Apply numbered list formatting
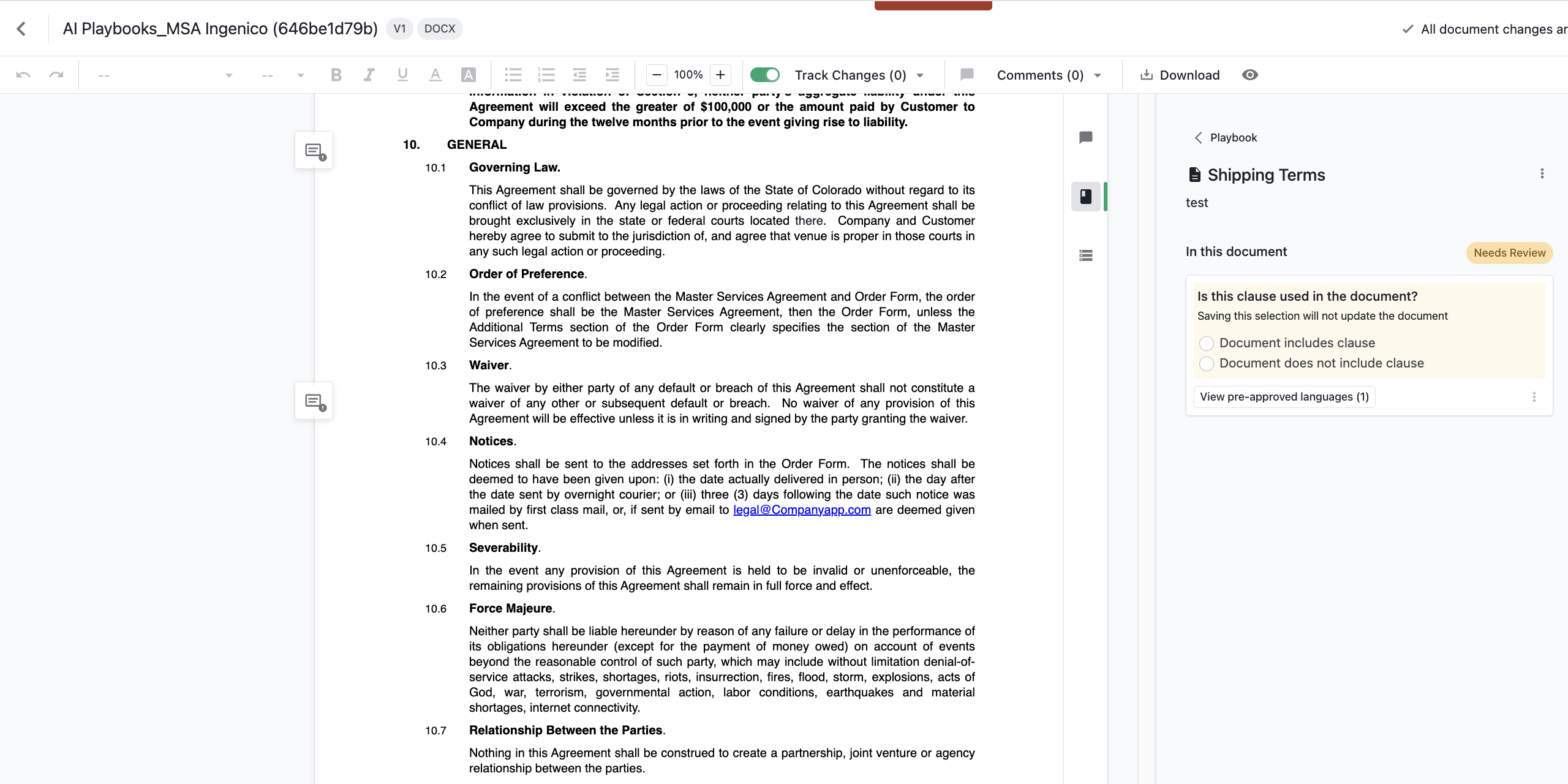Screen dimensions: 1568x784 point(546,75)
